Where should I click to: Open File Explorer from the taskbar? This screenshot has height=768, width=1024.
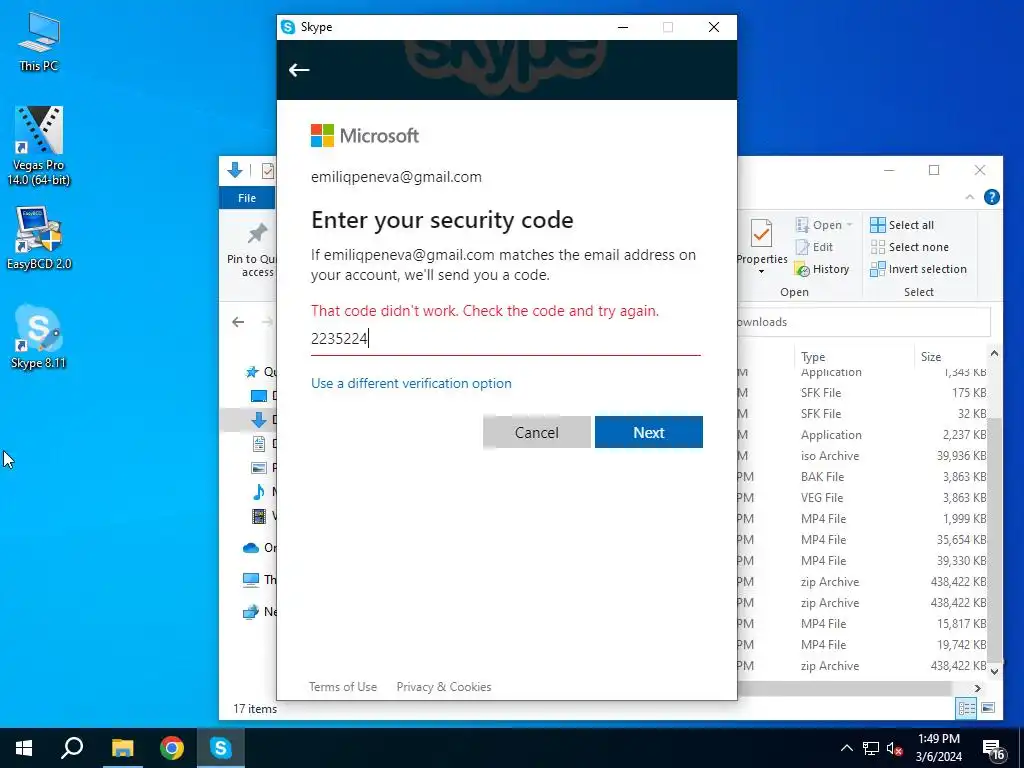coord(122,748)
